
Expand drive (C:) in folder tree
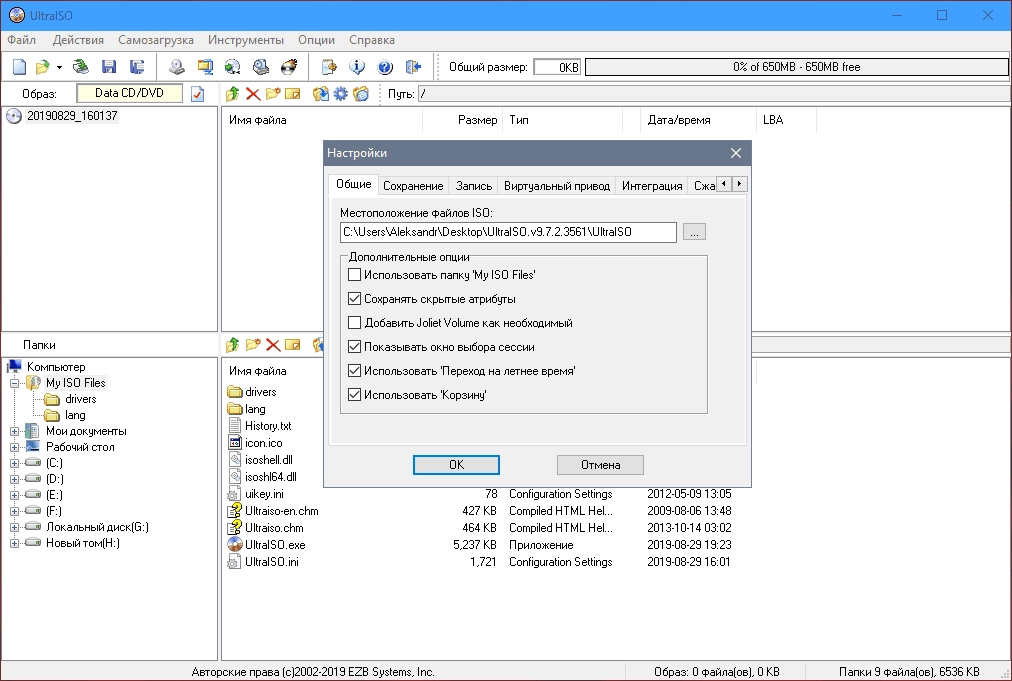click(14, 463)
